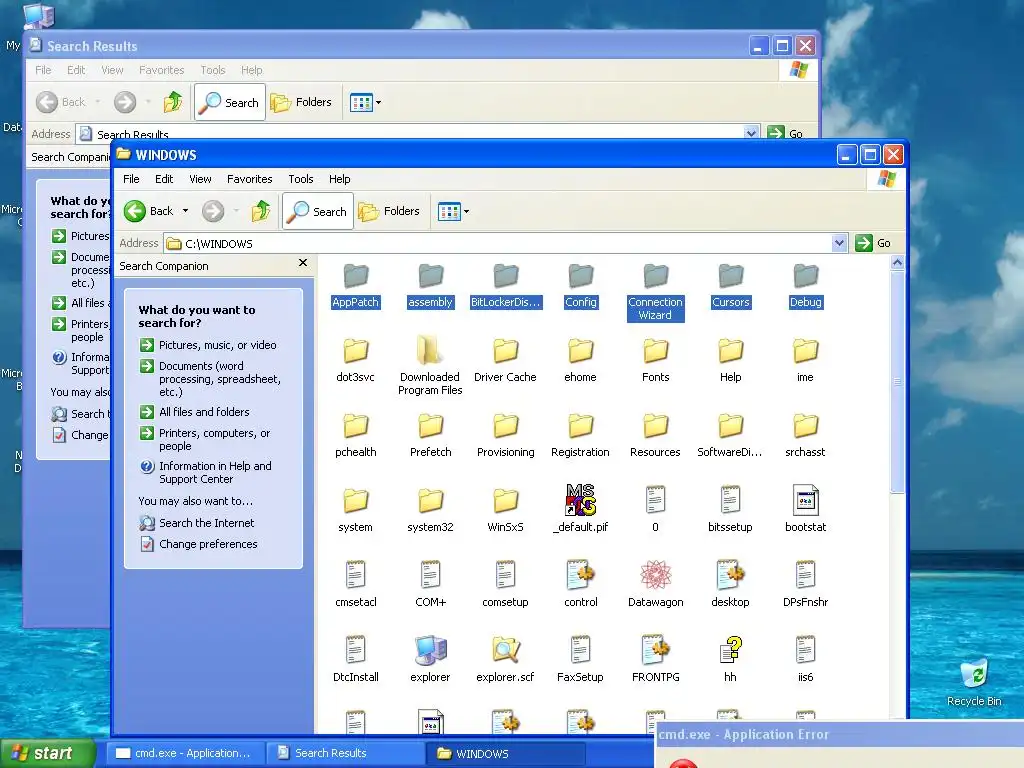Select the Driver Cache folder

(505, 361)
